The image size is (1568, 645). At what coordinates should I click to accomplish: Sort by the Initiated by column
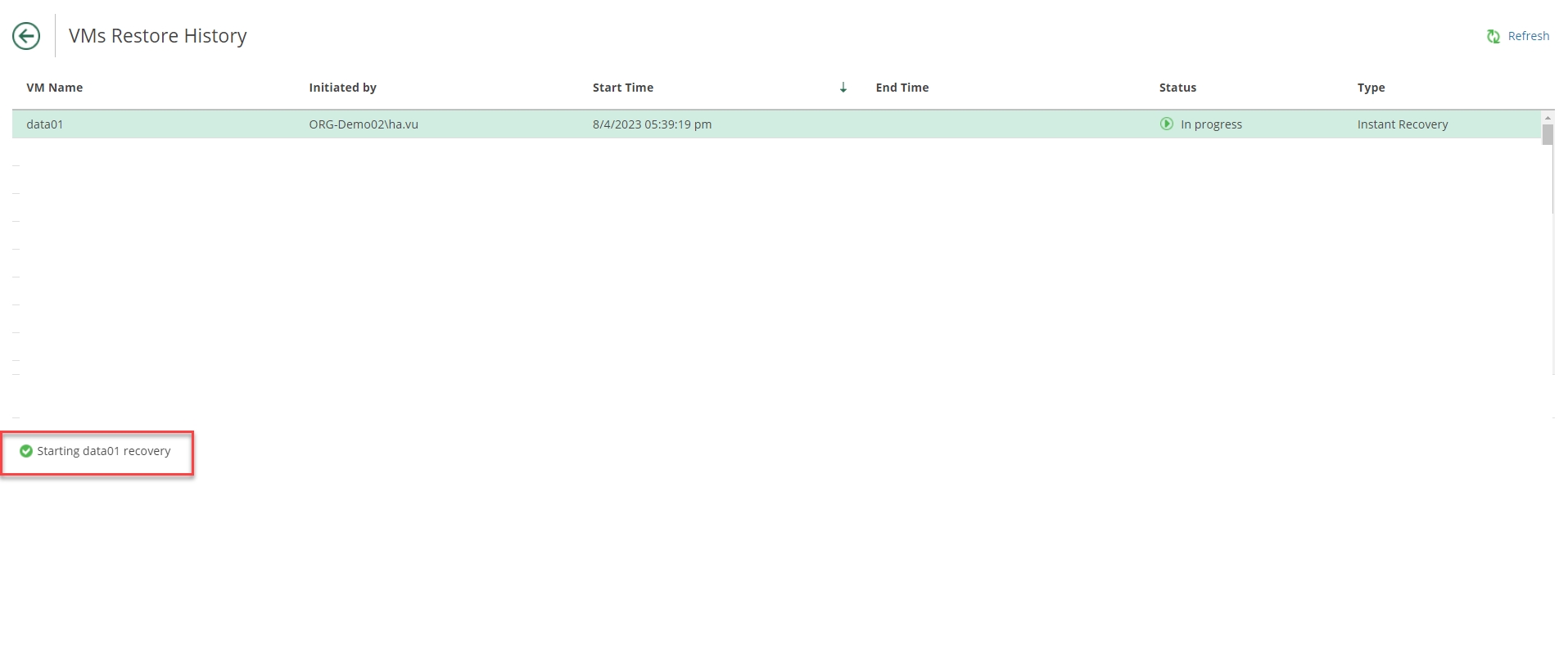pos(342,88)
